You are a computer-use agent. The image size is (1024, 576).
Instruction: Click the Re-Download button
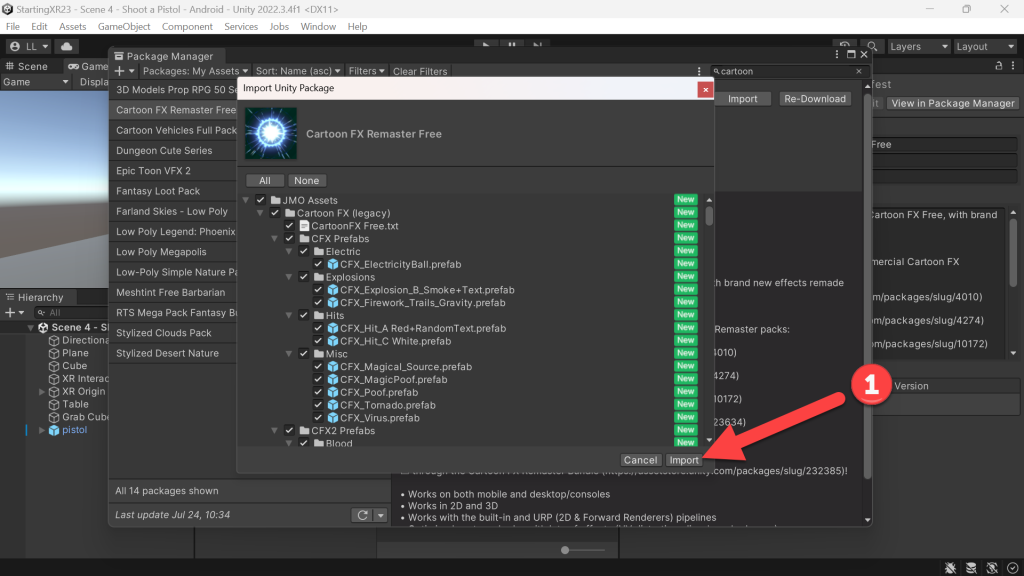[814, 99]
